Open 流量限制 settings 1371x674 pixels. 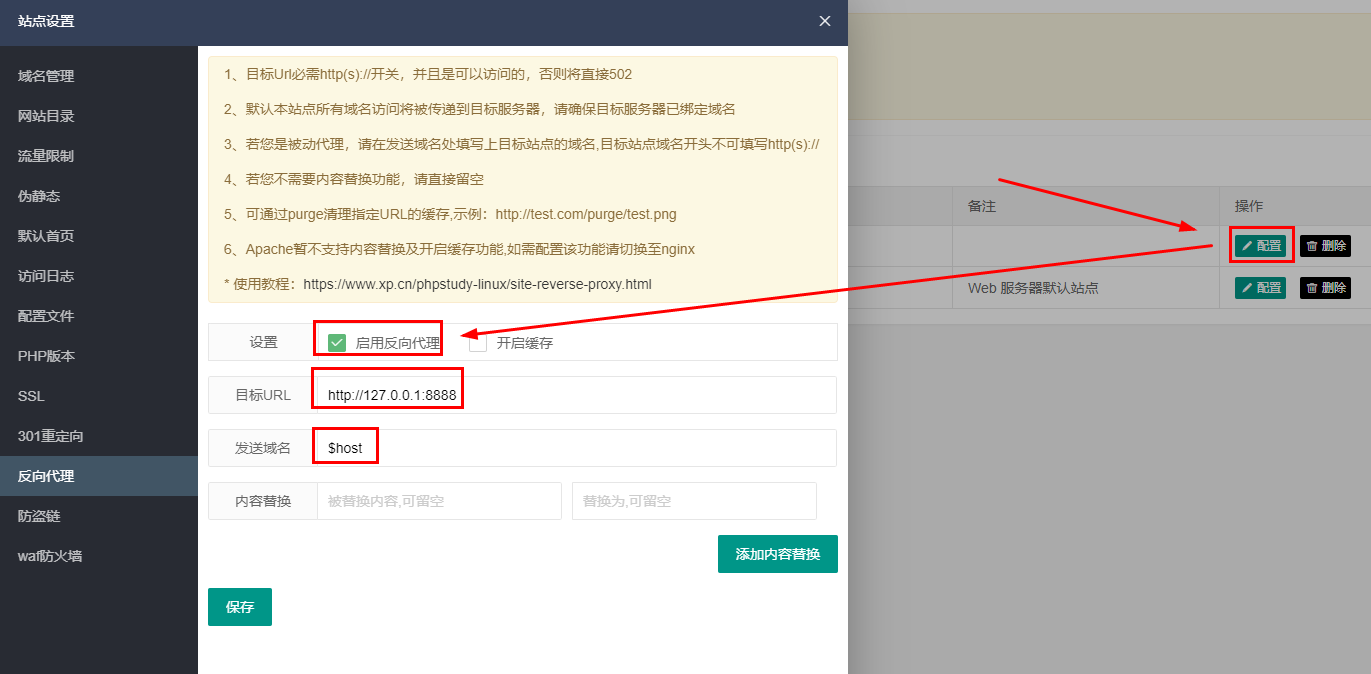[99, 156]
